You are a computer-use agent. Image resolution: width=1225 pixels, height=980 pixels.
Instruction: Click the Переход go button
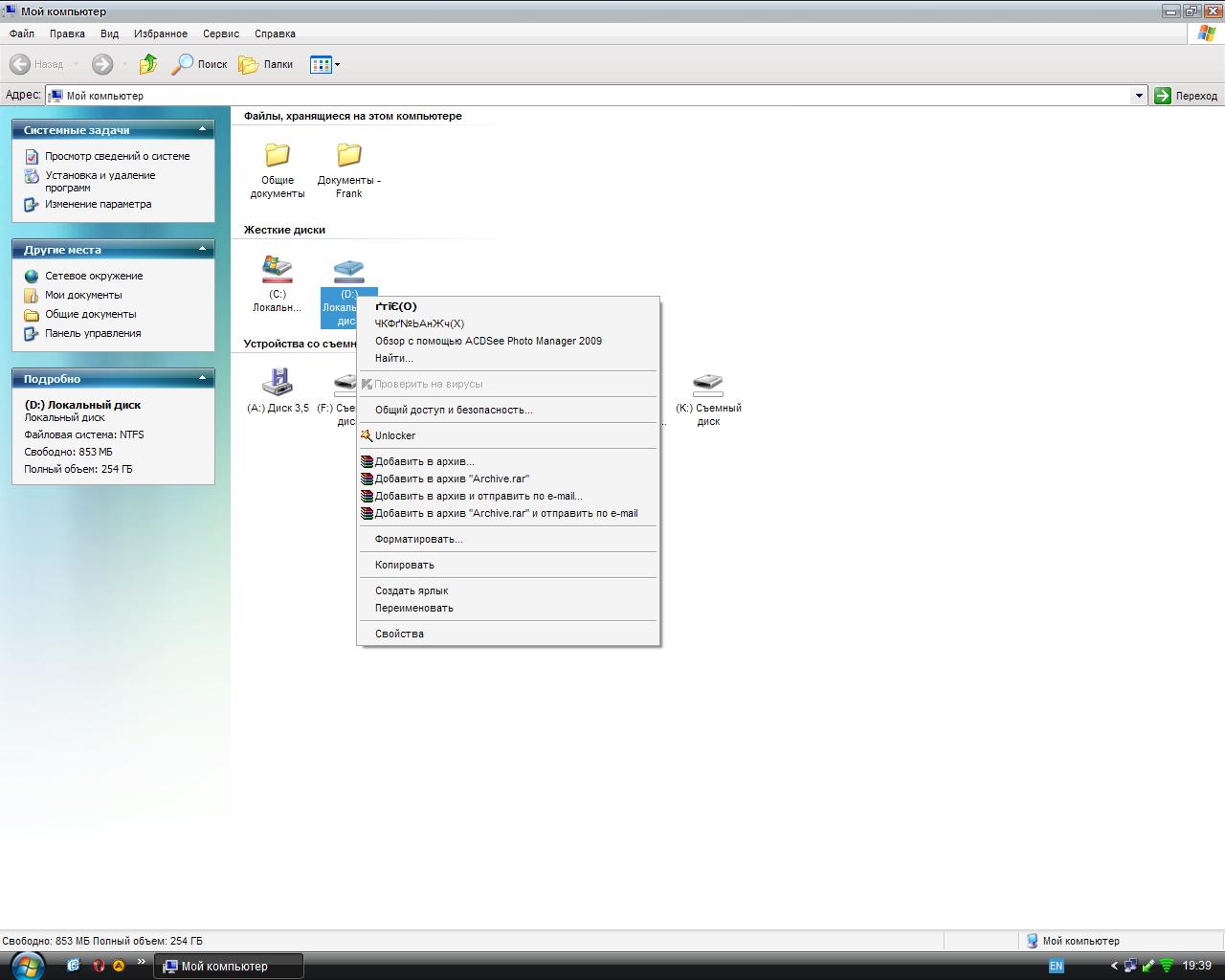pyautogui.click(x=1187, y=96)
